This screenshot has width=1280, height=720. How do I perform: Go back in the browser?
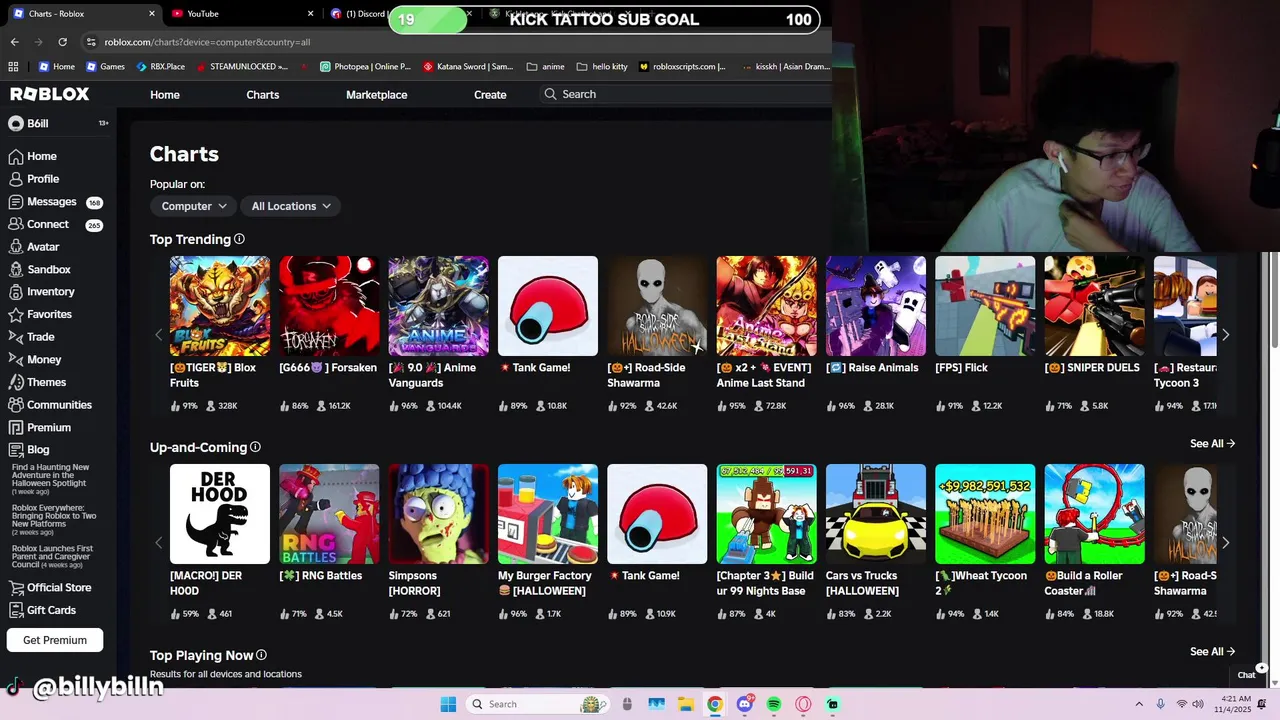tap(14, 42)
